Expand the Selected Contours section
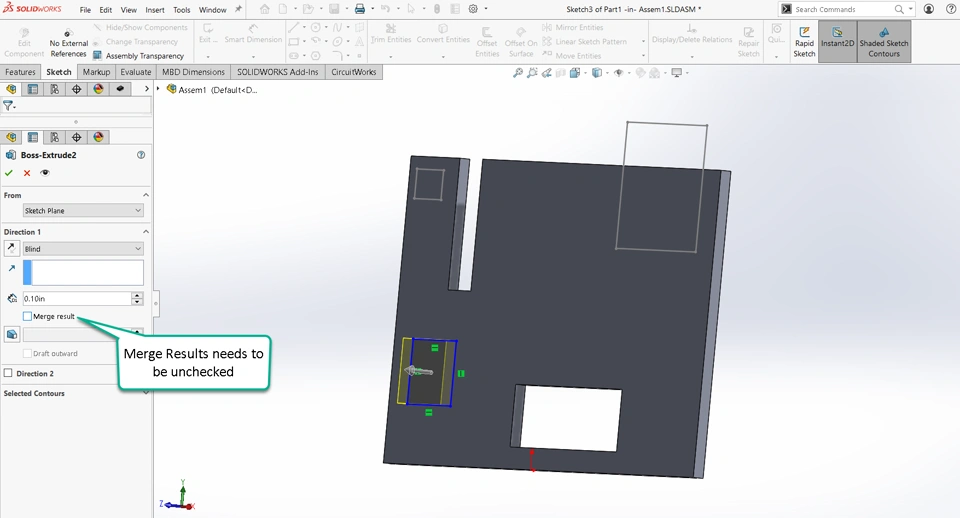Image resolution: width=960 pixels, height=518 pixels. [146, 393]
